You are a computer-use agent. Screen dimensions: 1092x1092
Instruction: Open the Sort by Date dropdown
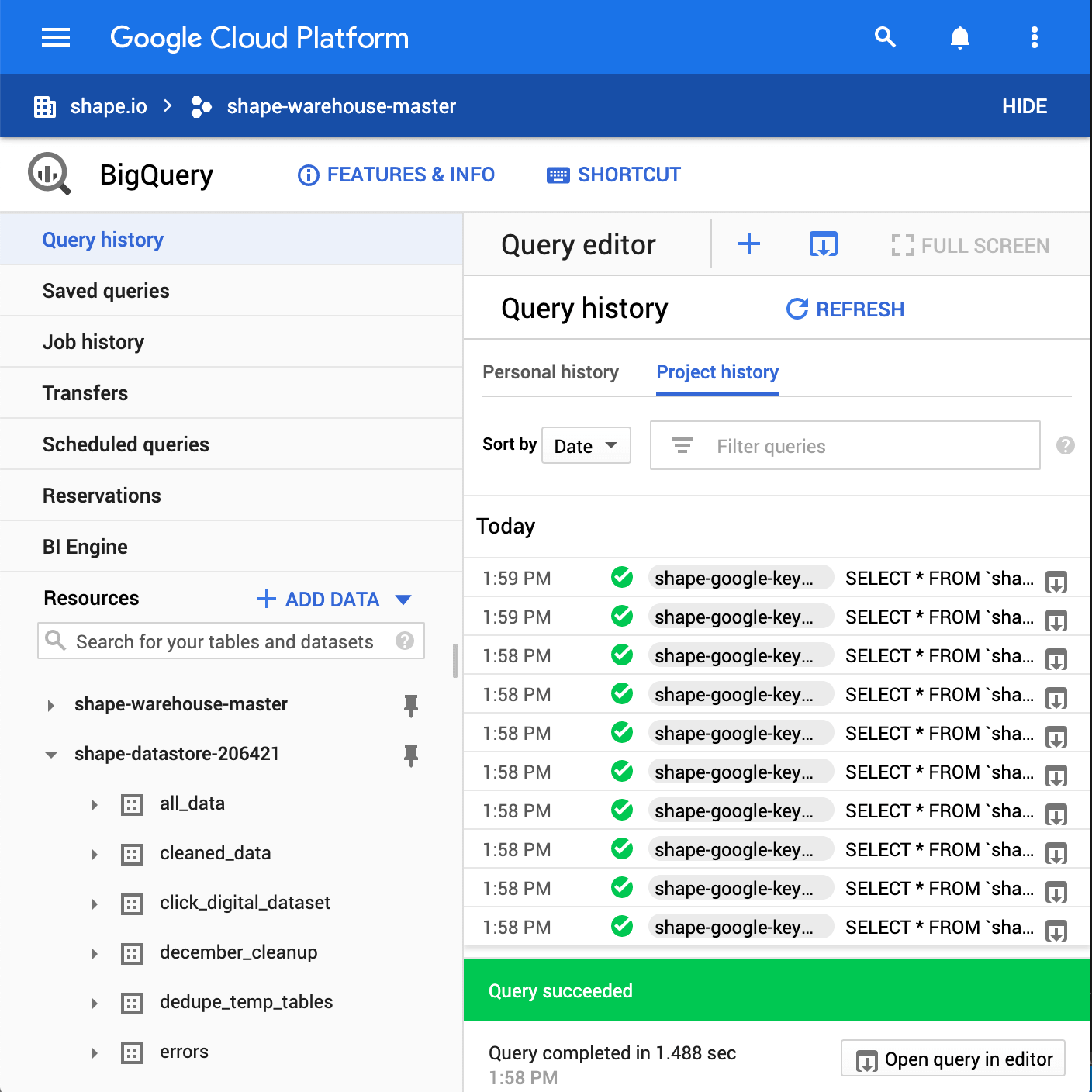coord(586,445)
